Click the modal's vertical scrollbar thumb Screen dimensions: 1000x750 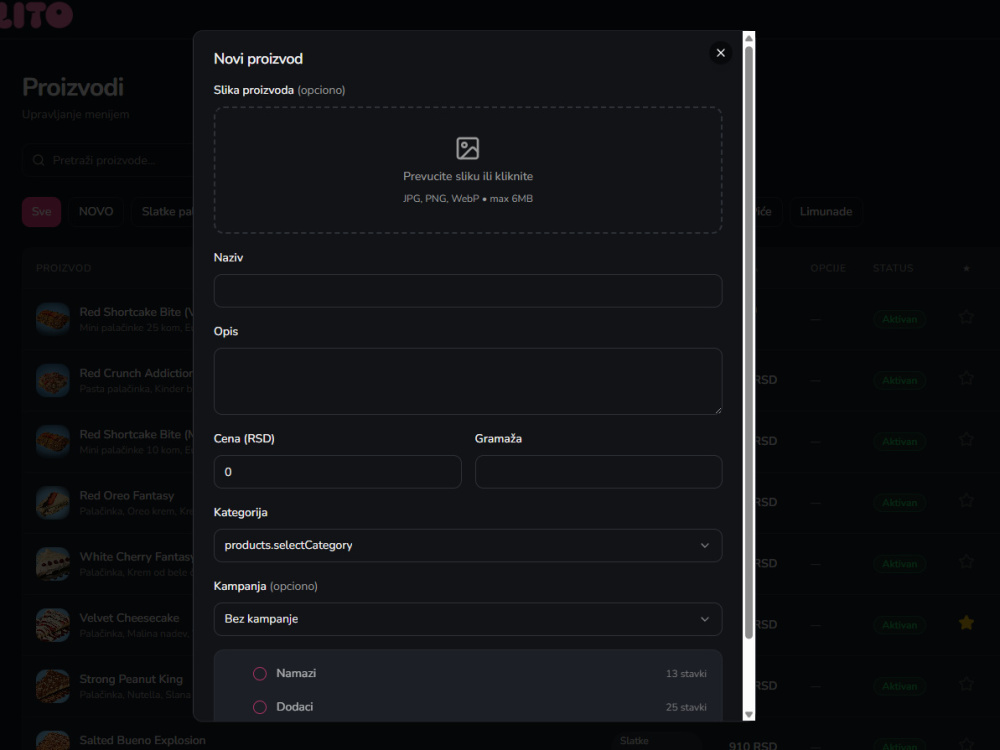point(749,341)
